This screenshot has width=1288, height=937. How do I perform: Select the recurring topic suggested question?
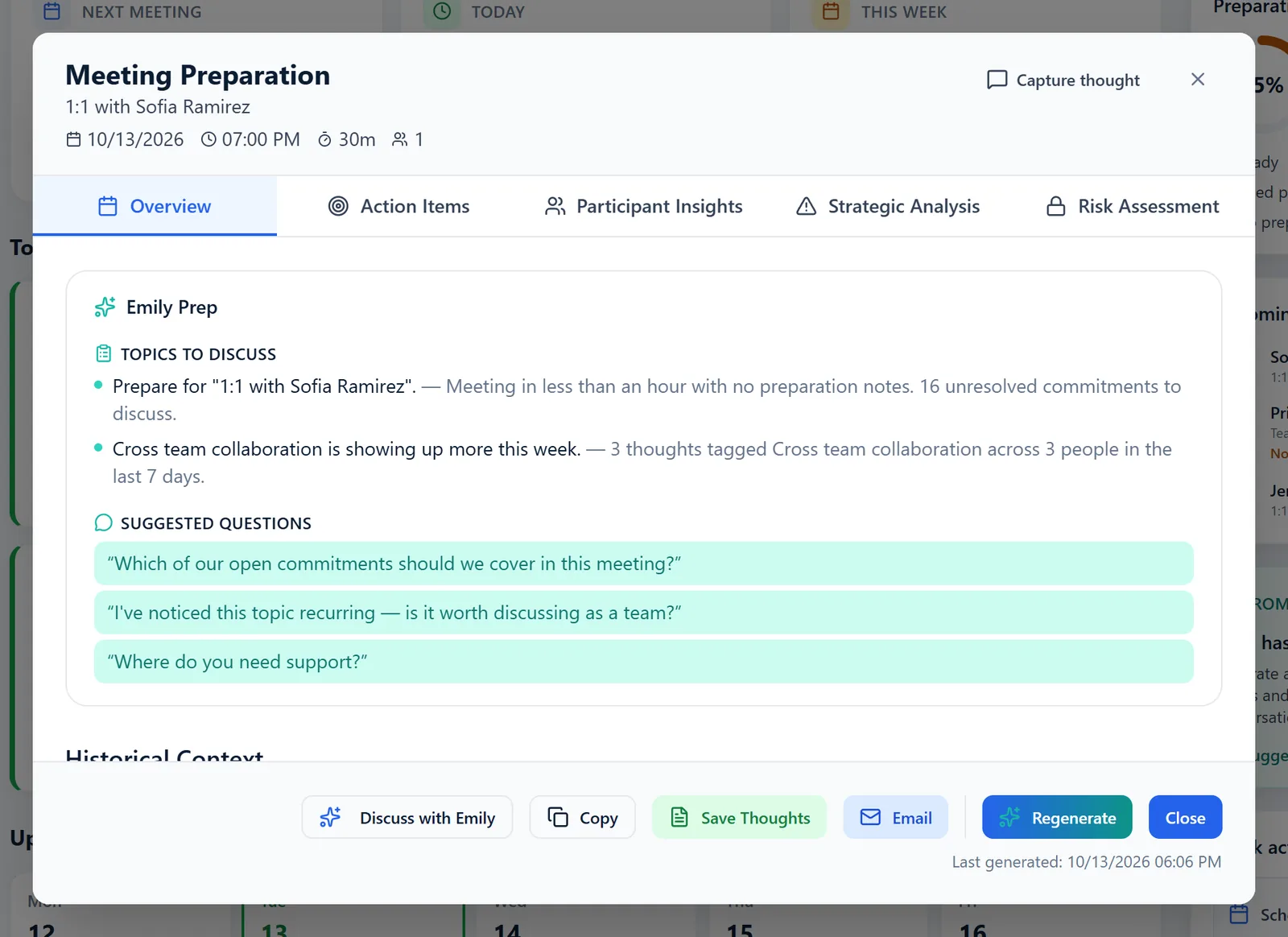tap(643, 613)
